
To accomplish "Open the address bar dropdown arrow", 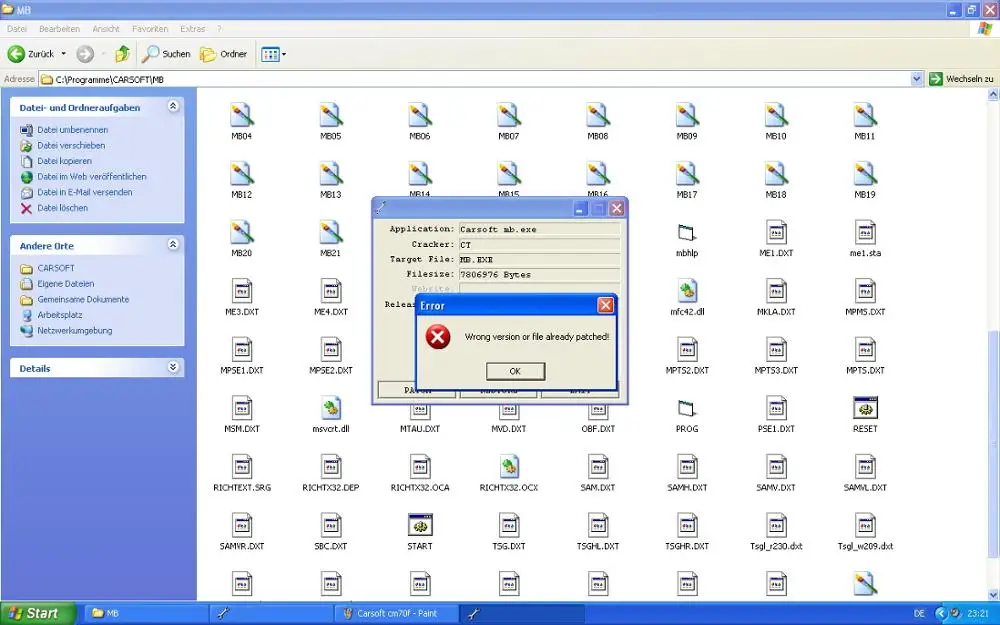I will 916,79.
